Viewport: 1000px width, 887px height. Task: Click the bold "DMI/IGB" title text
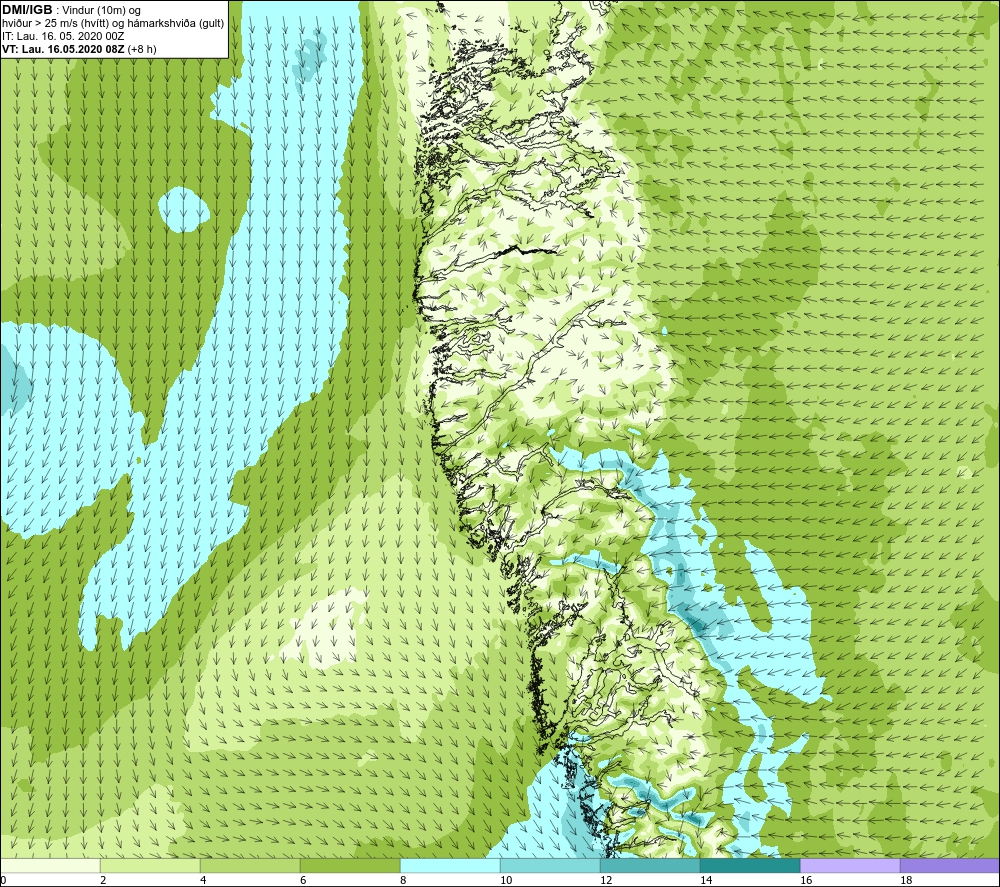[x=27, y=10]
